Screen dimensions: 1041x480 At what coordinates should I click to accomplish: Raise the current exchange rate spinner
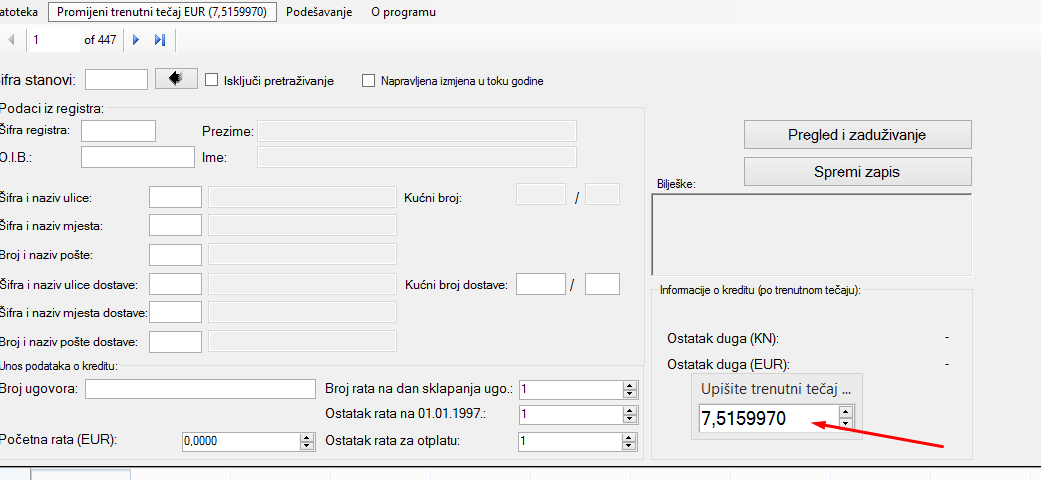click(x=846, y=412)
